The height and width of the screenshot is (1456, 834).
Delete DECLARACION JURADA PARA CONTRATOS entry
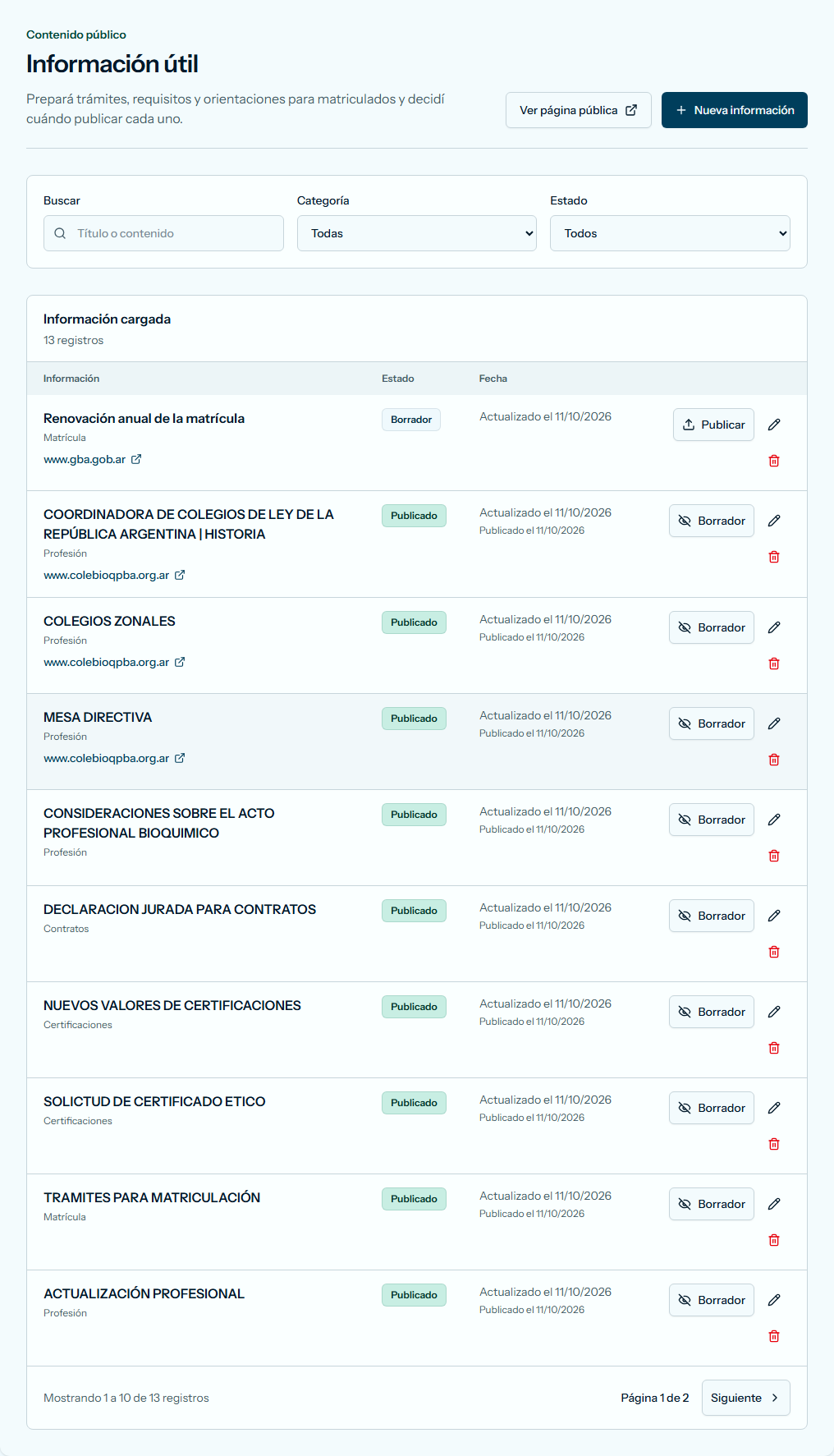point(774,952)
